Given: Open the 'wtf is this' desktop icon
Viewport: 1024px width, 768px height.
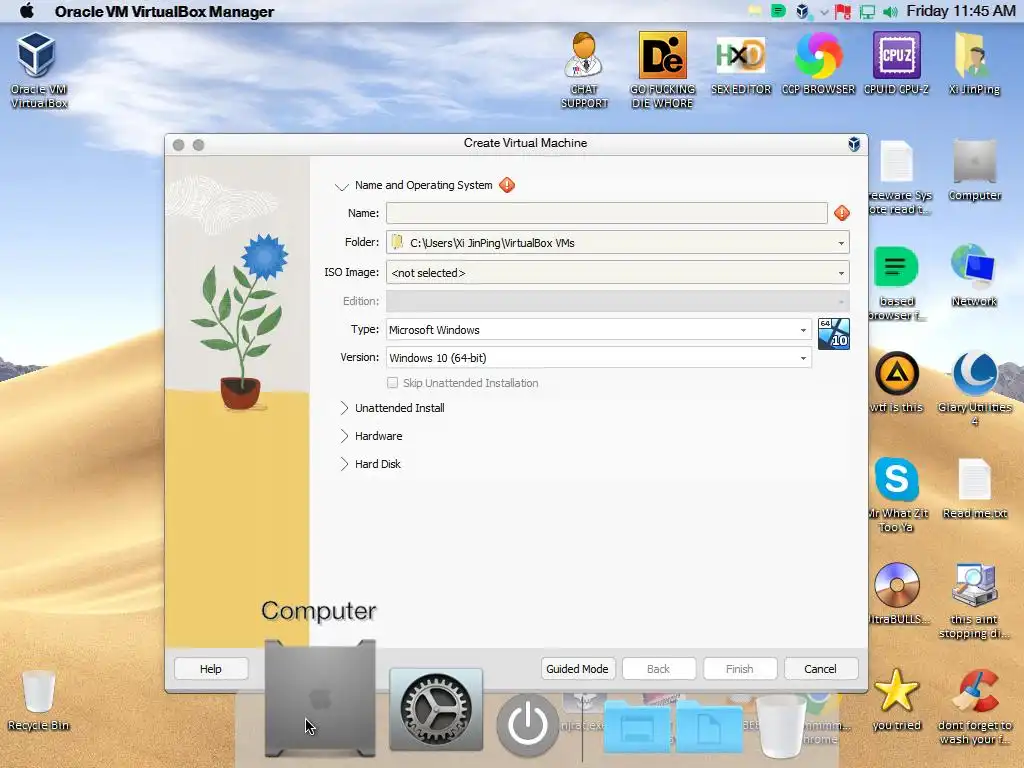Looking at the screenshot, I should 896,382.
